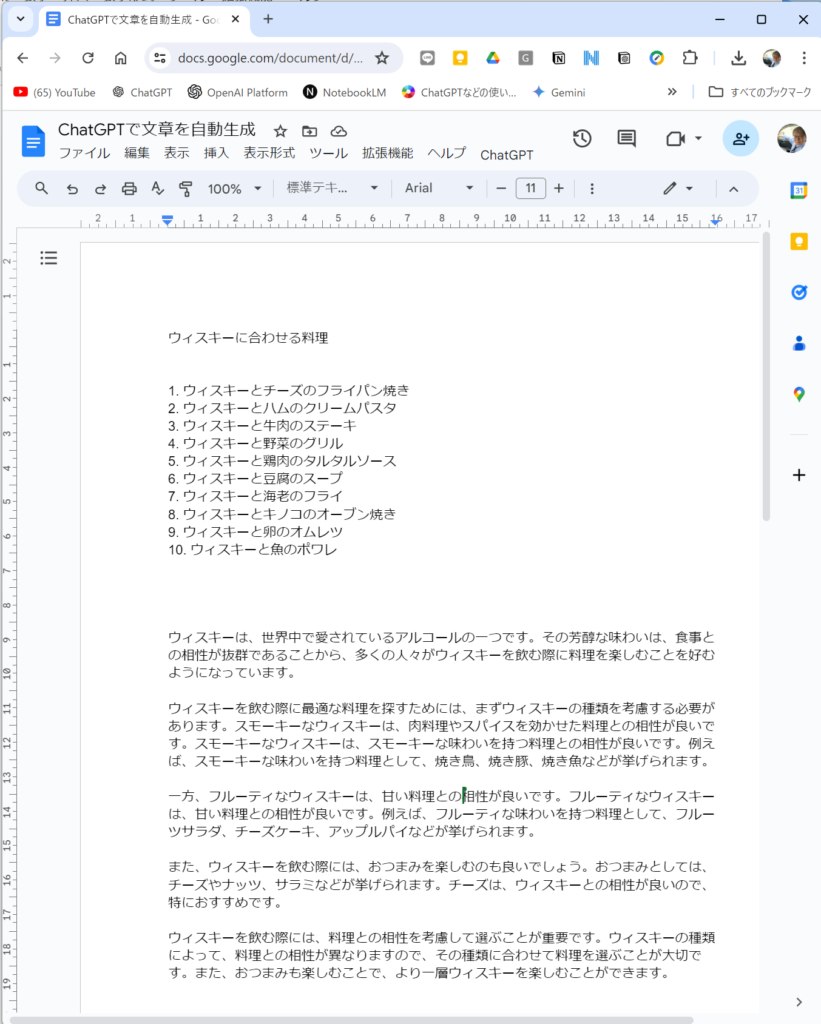Click the print icon
This screenshot has width=821, height=1024.
(129, 188)
